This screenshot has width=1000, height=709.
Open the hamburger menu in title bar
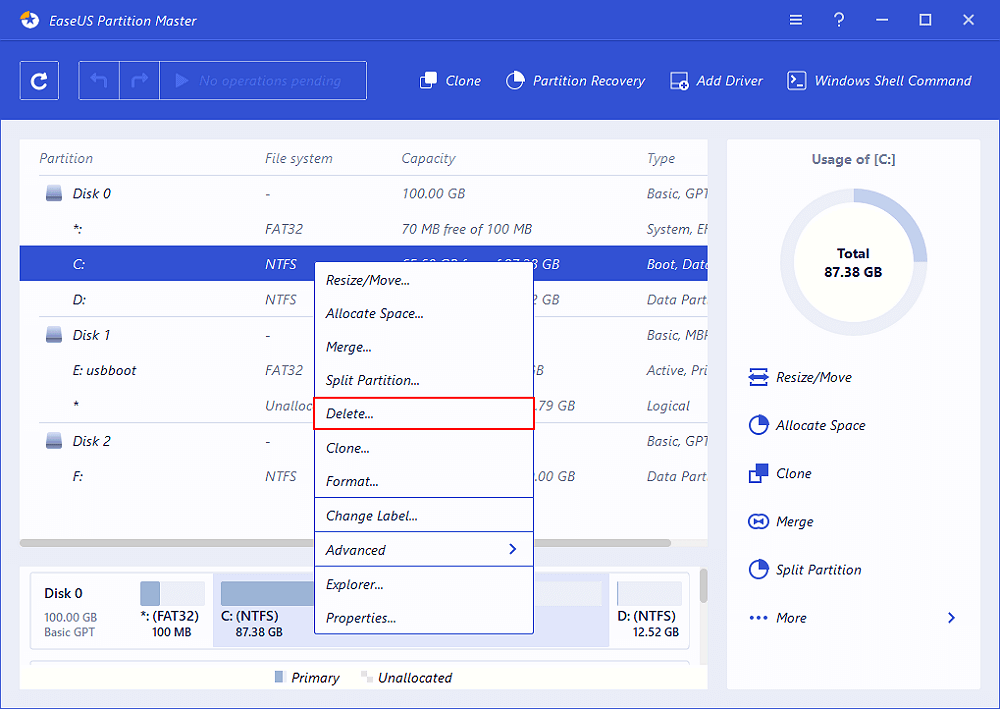[x=795, y=20]
